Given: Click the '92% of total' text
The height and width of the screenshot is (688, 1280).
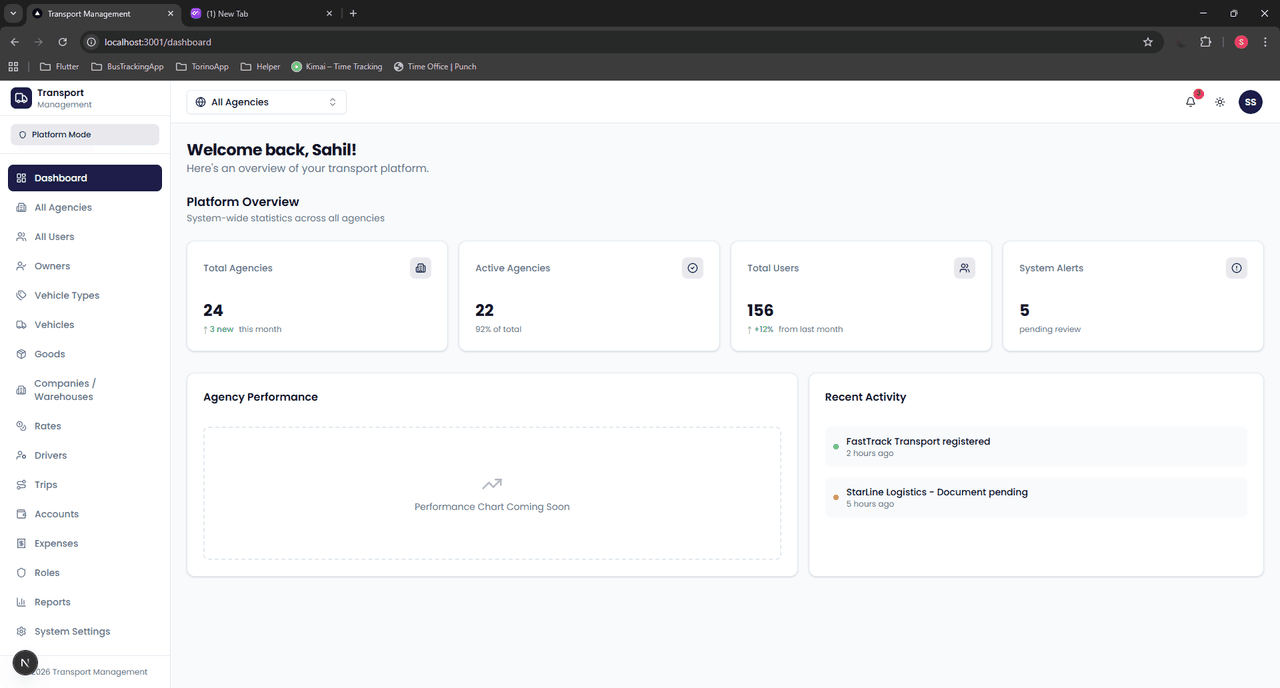Looking at the screenshot, I should click(x=498, y=329).
